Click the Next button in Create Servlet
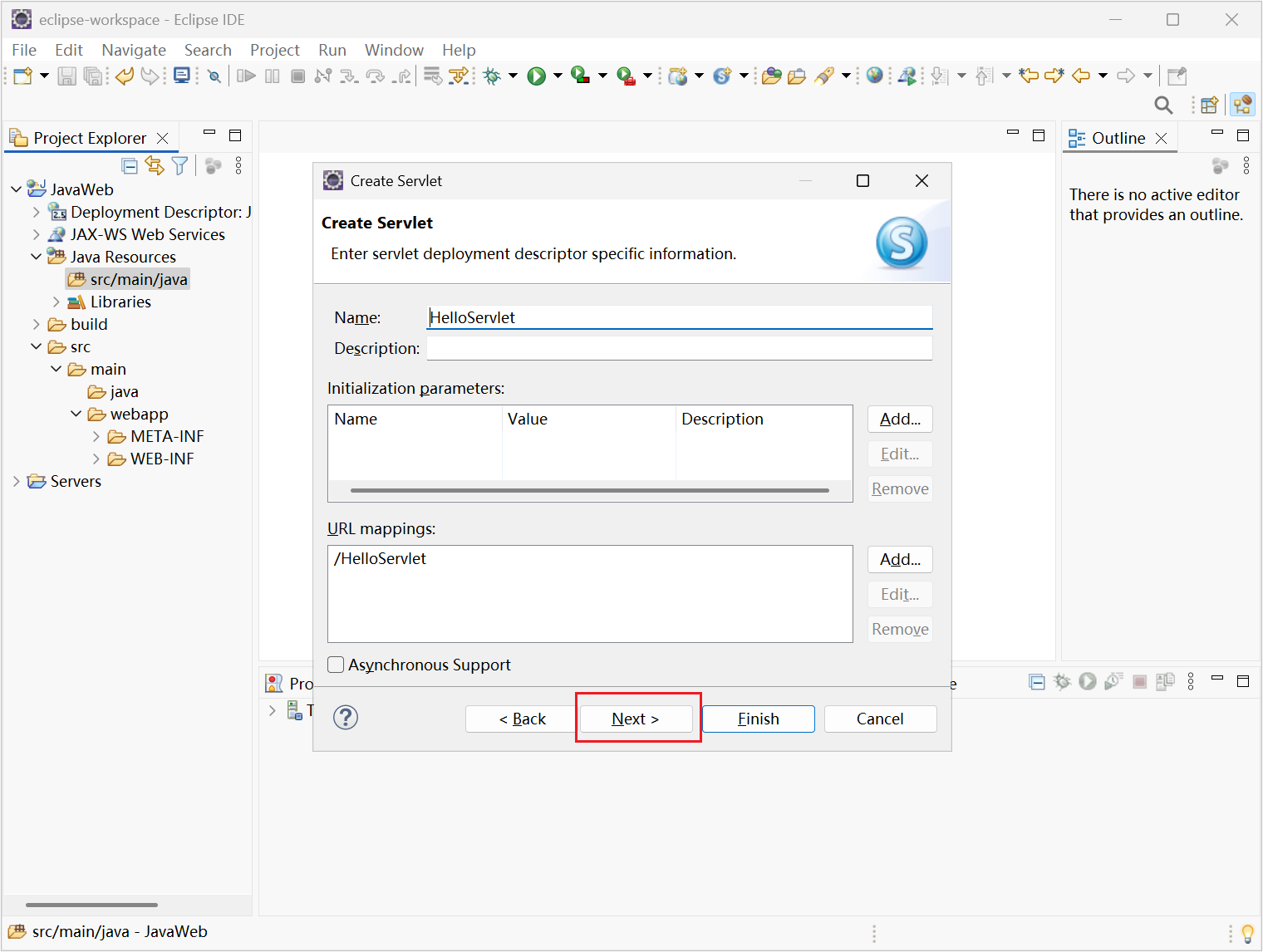 point(636,719)
